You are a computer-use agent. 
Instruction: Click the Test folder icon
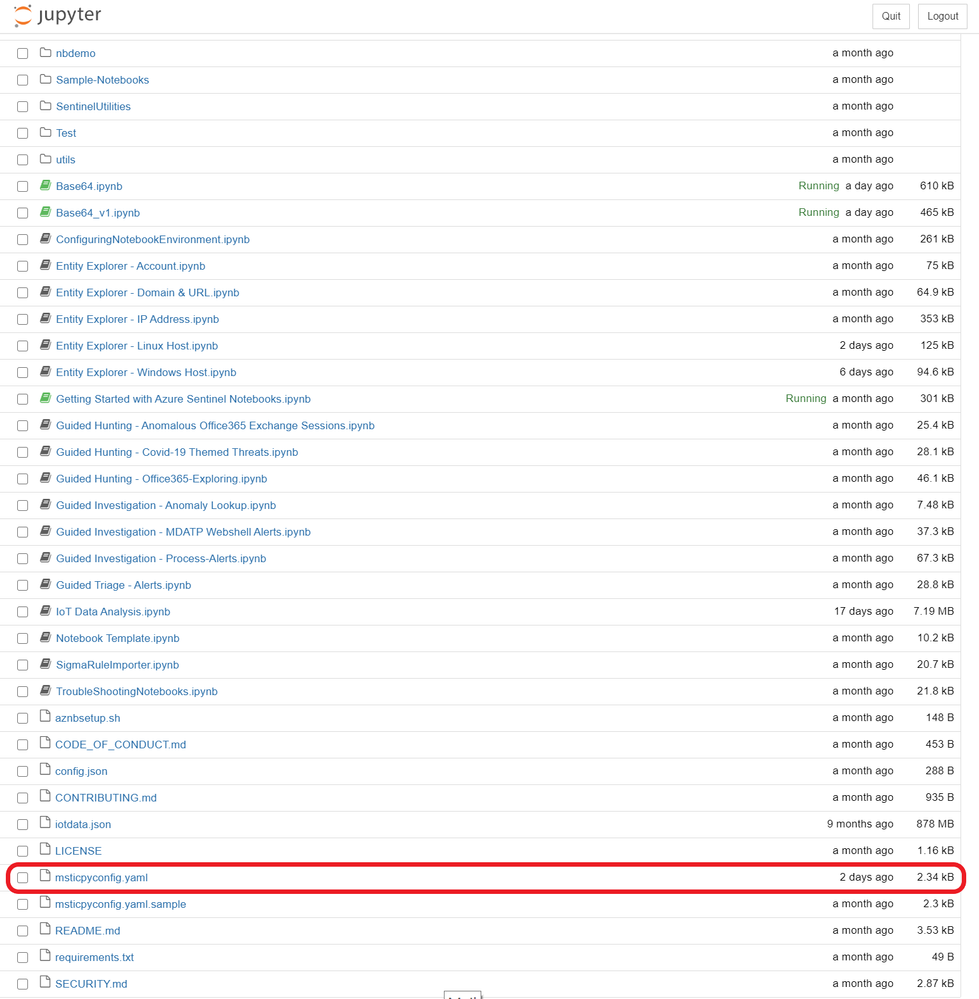(45, 133)
